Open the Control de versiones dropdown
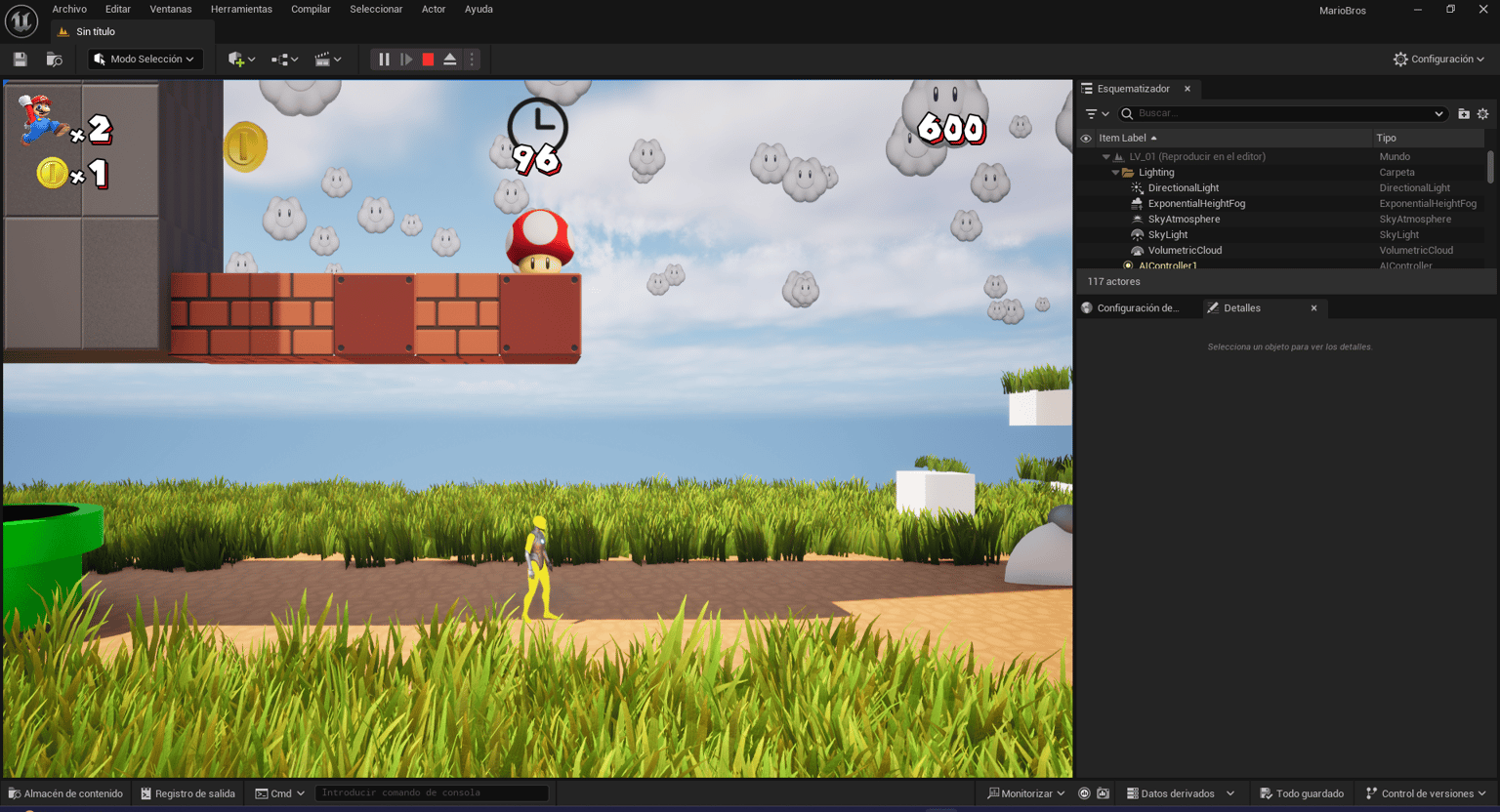The width and height of the screenshot is (1500, 812). coord(1426,793)
